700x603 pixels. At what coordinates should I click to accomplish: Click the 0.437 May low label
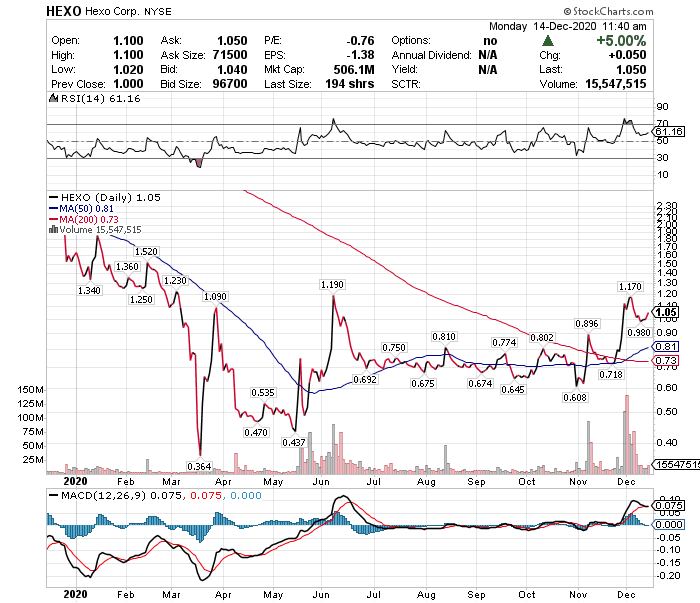[294, 443]
